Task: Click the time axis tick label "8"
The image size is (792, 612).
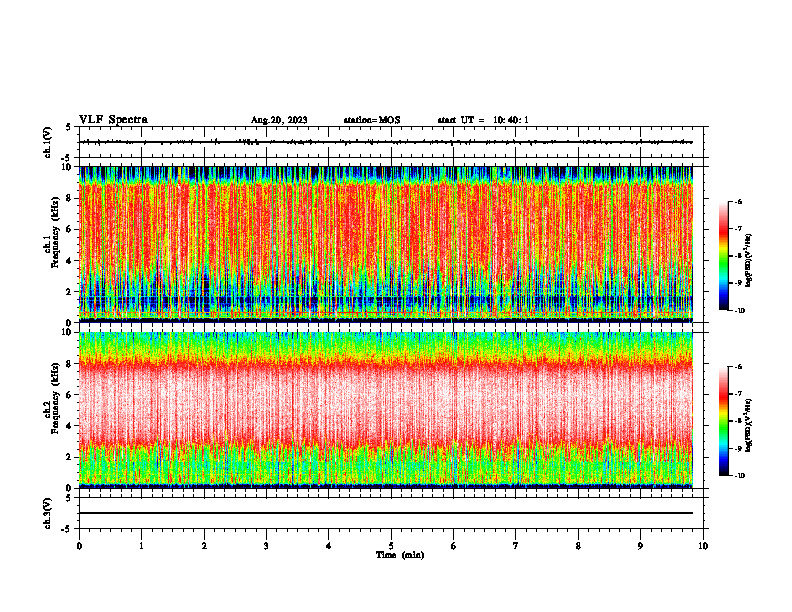Action: 578,546
